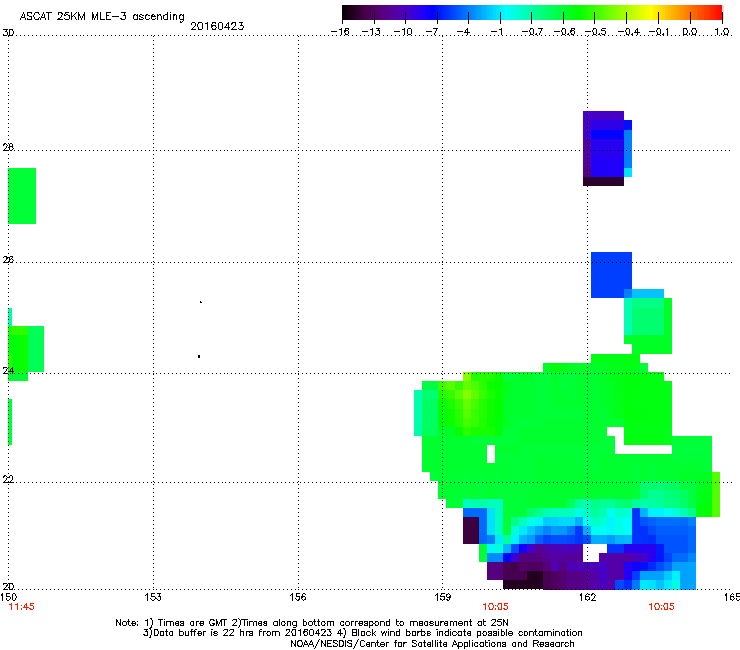This screenshot has width=740, height=650.
Task: Click the longitude axis label 159
Action: pyautogui.click(x=443, y=597)
